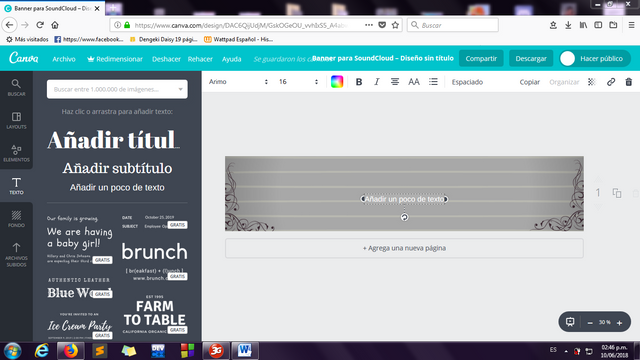This screenshot has width=640, height=360.
Task: Open Sublime Text from taskbar
Action: click(99, 351)
